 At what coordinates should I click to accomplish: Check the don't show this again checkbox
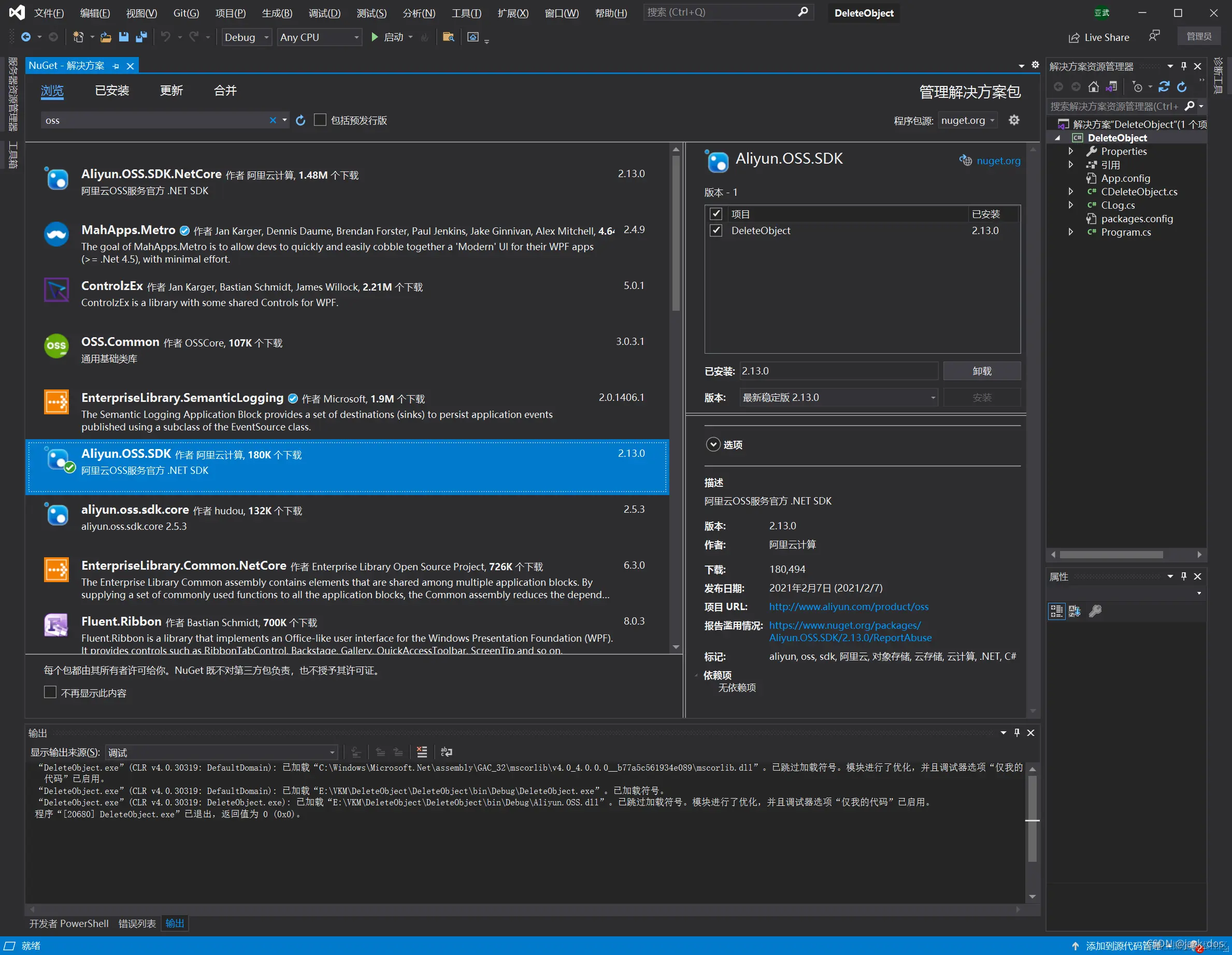coord(50,692)
